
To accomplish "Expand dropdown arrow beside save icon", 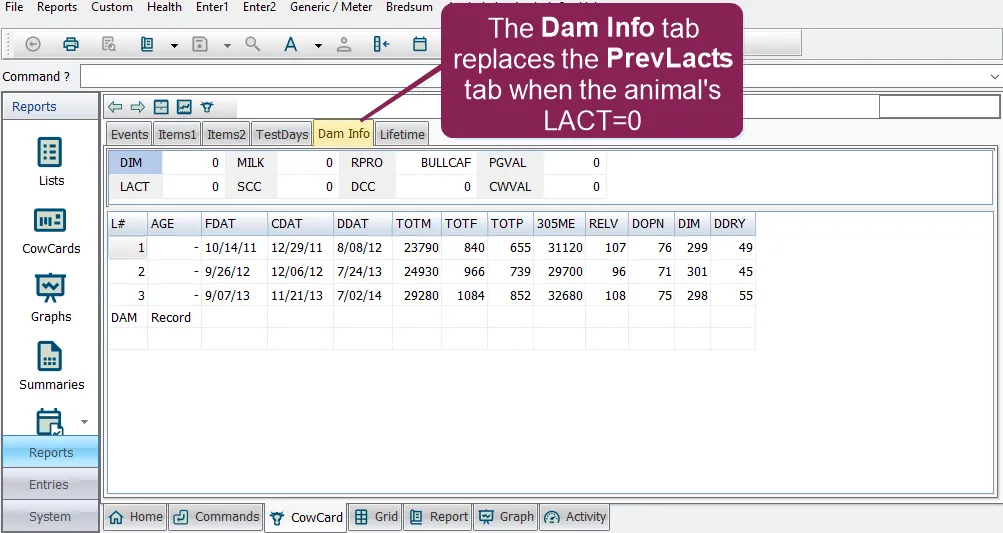I will click(227, 45).
